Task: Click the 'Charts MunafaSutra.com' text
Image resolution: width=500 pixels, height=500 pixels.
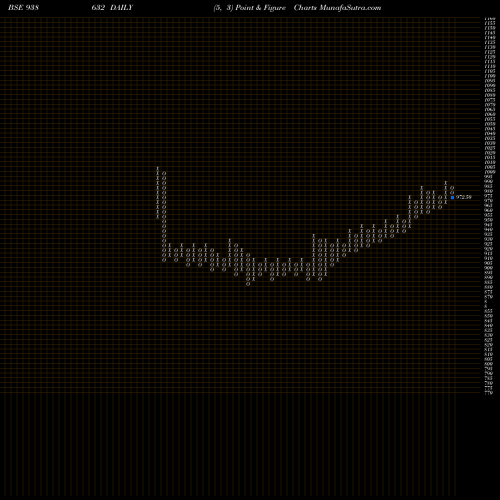Action: point(337,8)
